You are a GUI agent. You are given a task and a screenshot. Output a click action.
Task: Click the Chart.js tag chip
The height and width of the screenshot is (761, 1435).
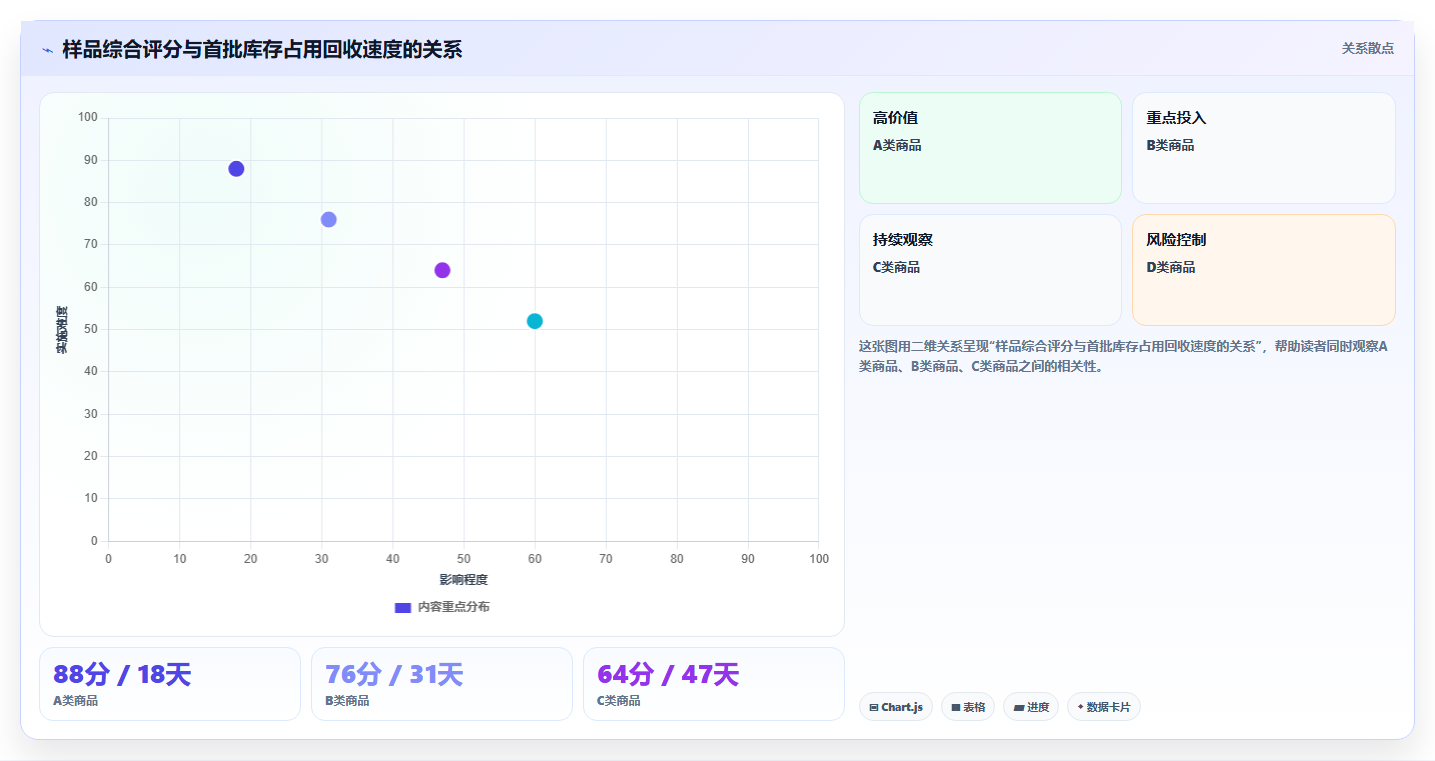click(896, 707)
